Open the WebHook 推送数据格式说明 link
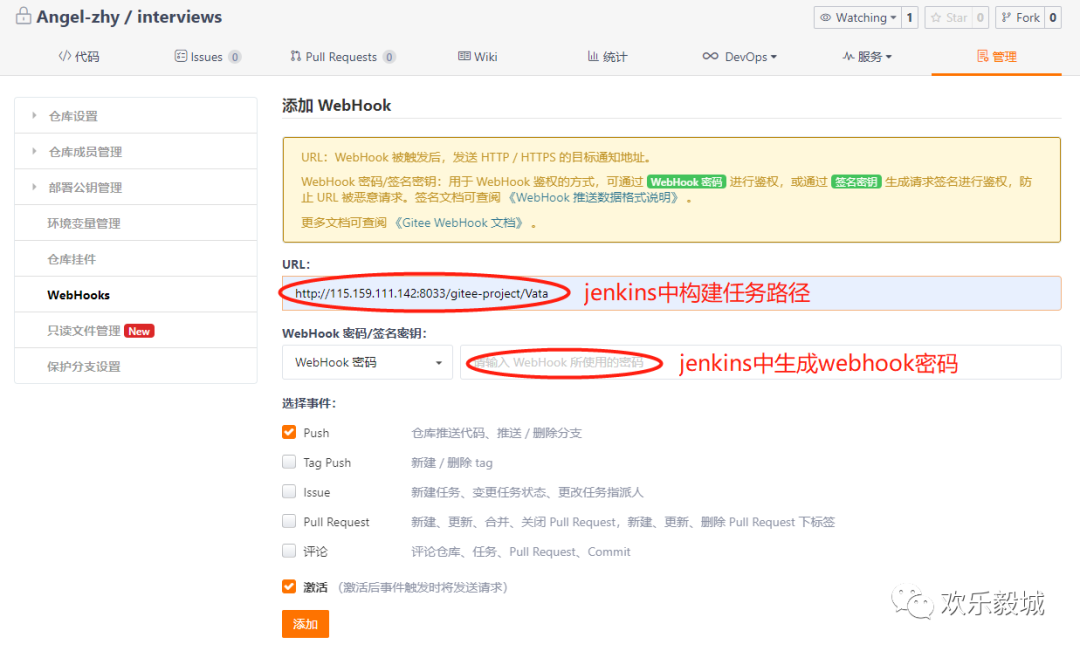The width and height of the screenshot is (1080, 651). click(595, 198)
